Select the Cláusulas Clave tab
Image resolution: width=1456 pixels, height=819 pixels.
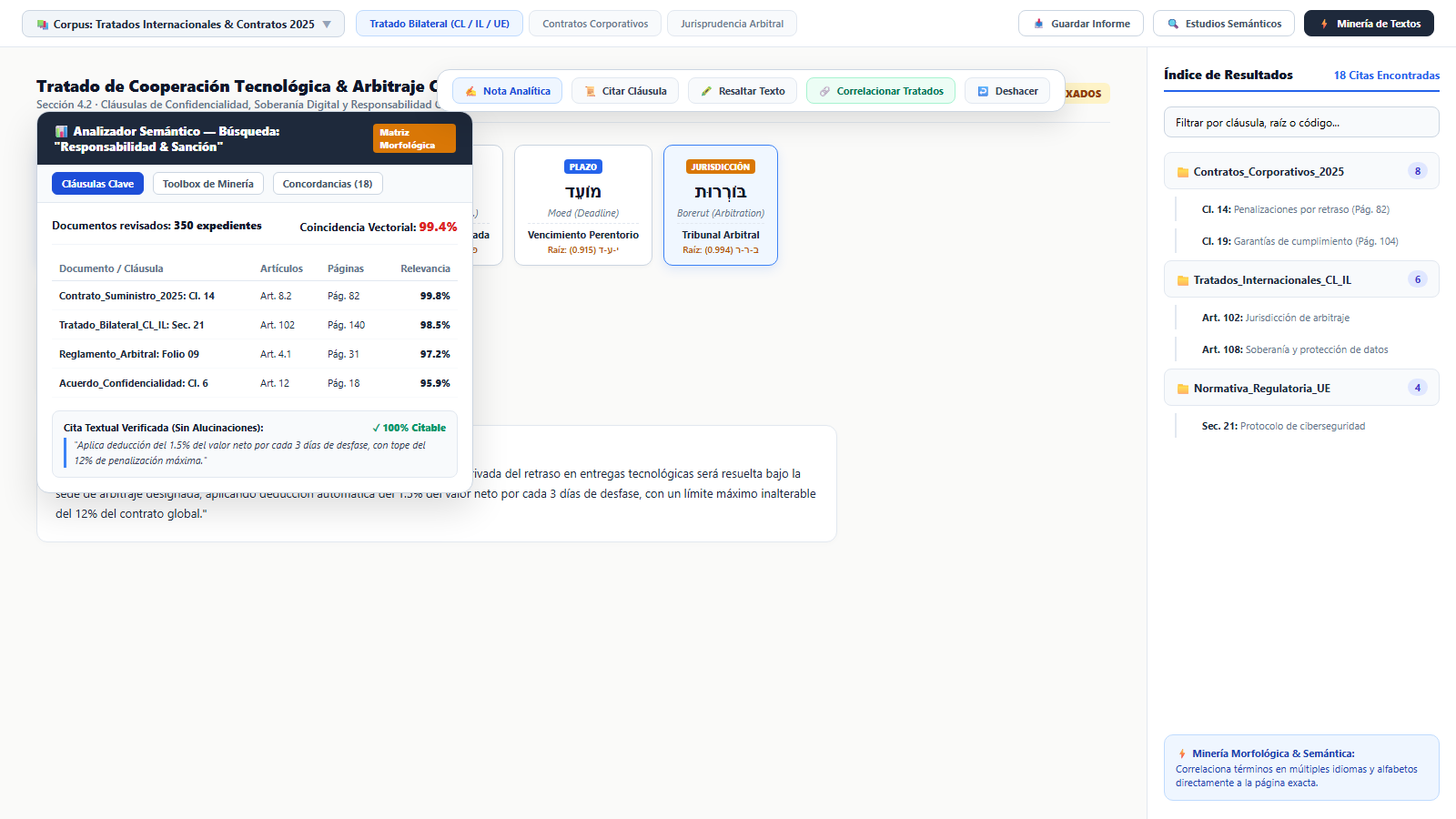(x=97, y=184)
